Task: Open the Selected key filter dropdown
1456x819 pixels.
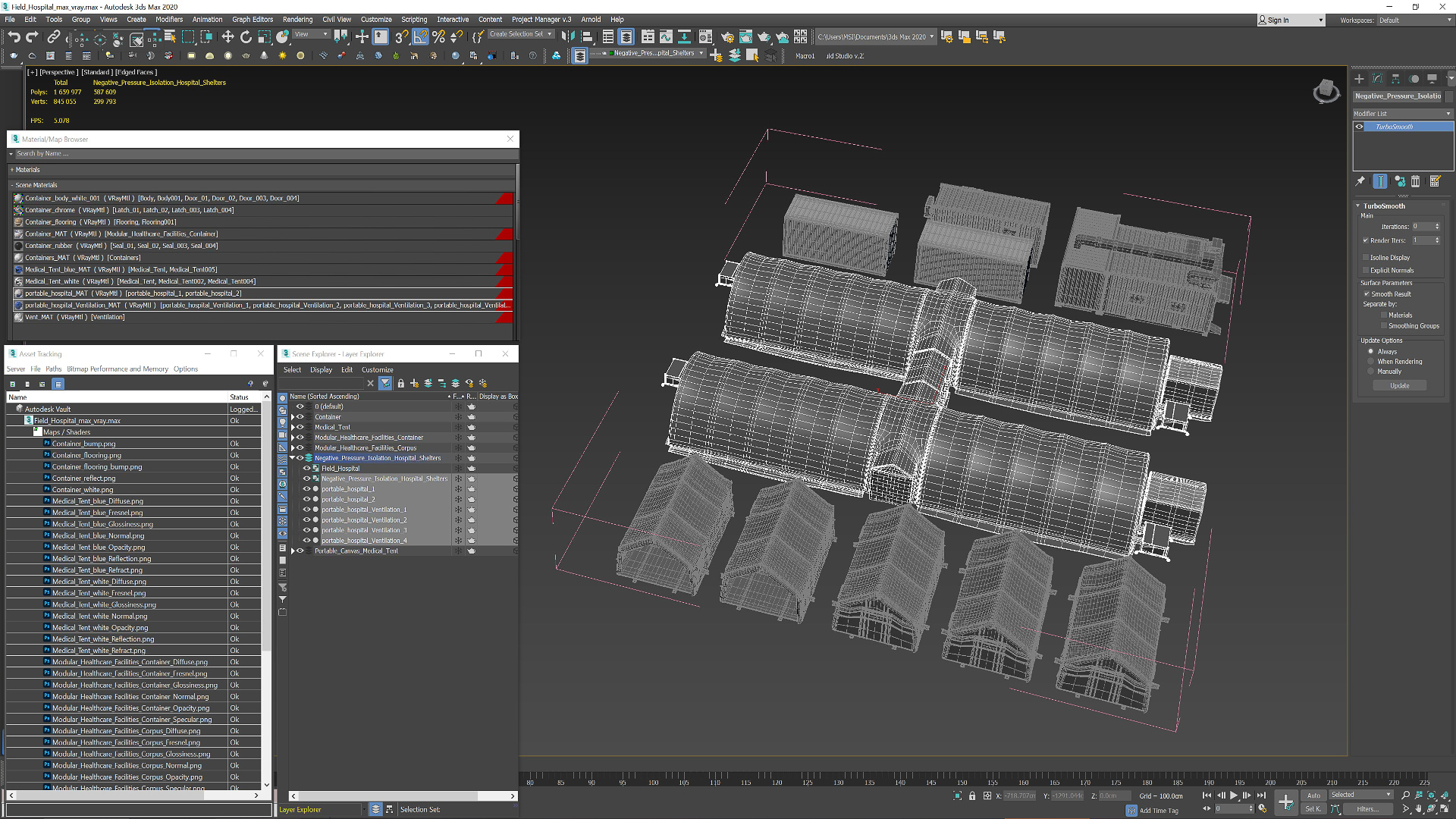Action: 1361,795
